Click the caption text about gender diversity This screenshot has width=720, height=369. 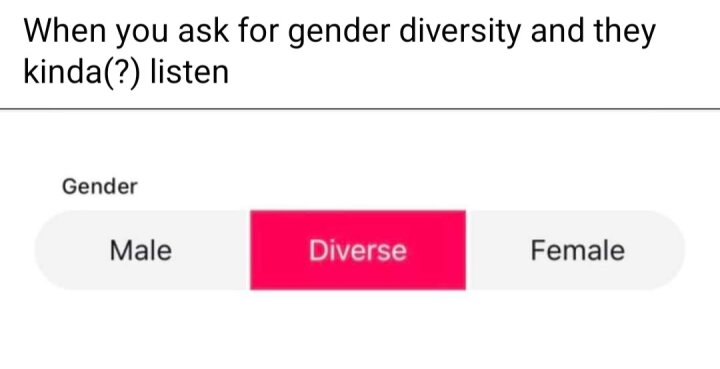(339, 51)
